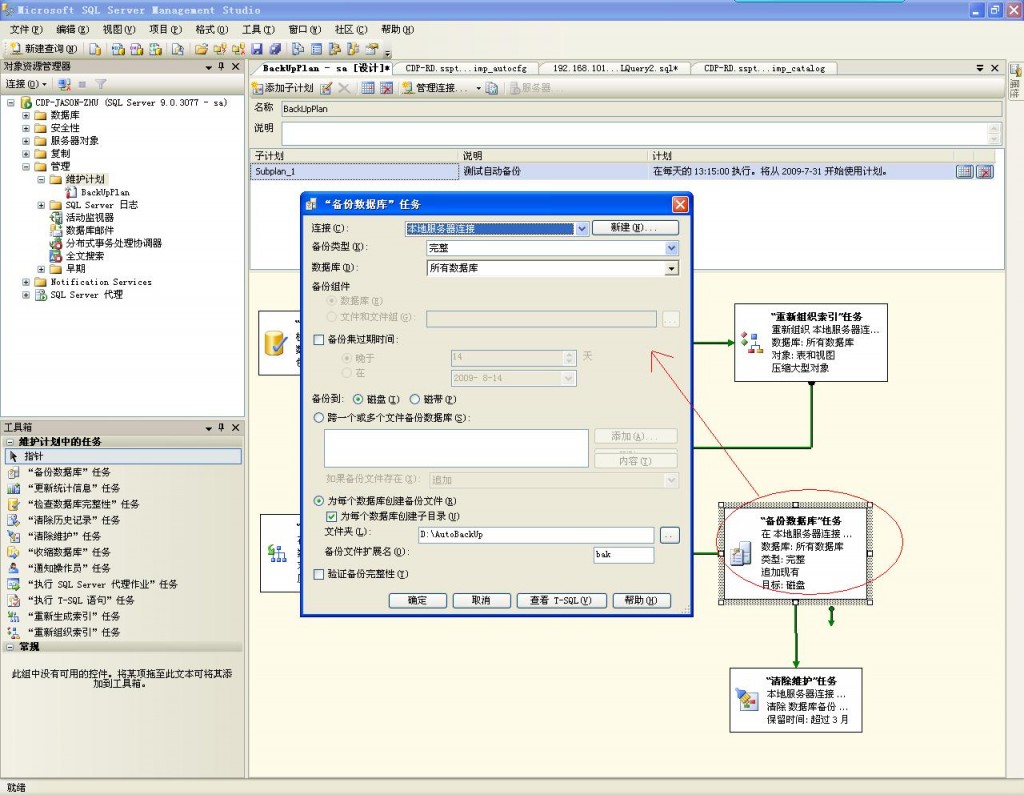Select the 磁带 (Tape) radio button
Image resolution: width=1024 pixels, height=795 pixels.
point(415,399)
